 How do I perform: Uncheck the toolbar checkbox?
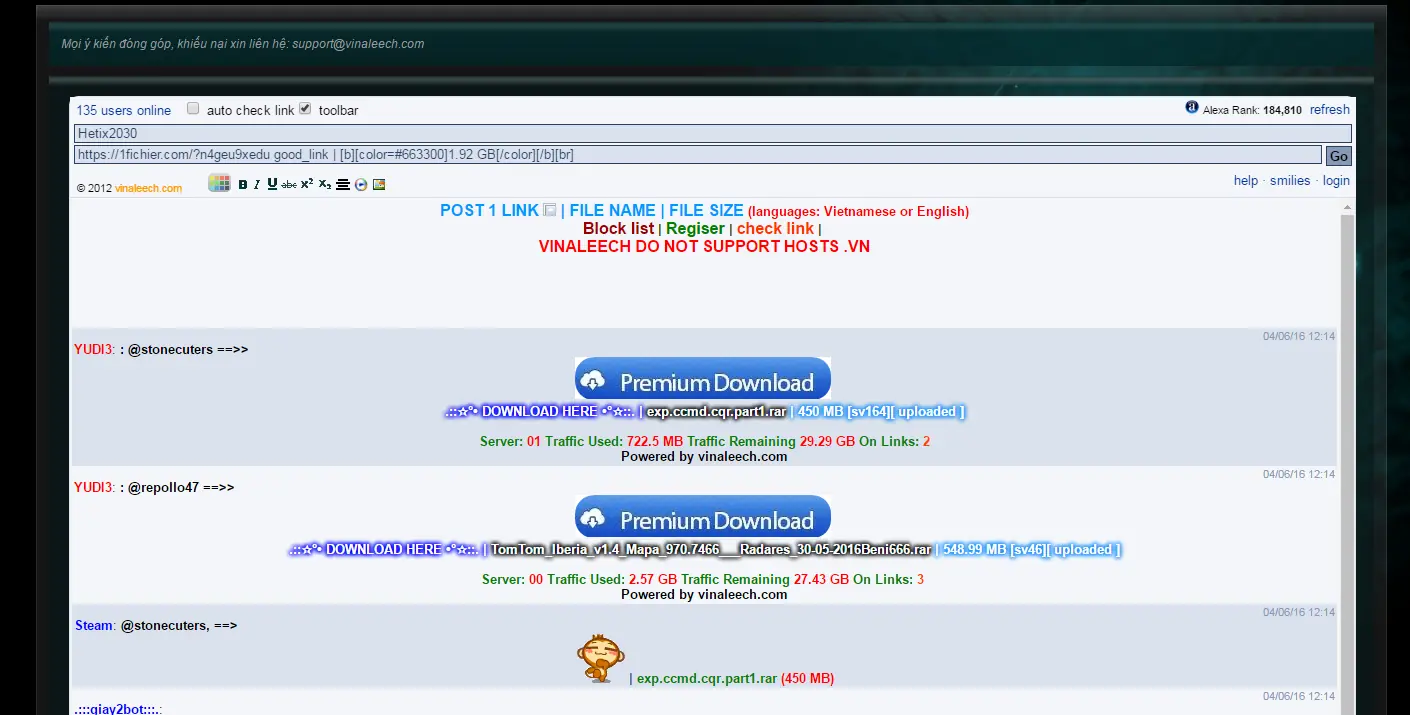(305, 108)
